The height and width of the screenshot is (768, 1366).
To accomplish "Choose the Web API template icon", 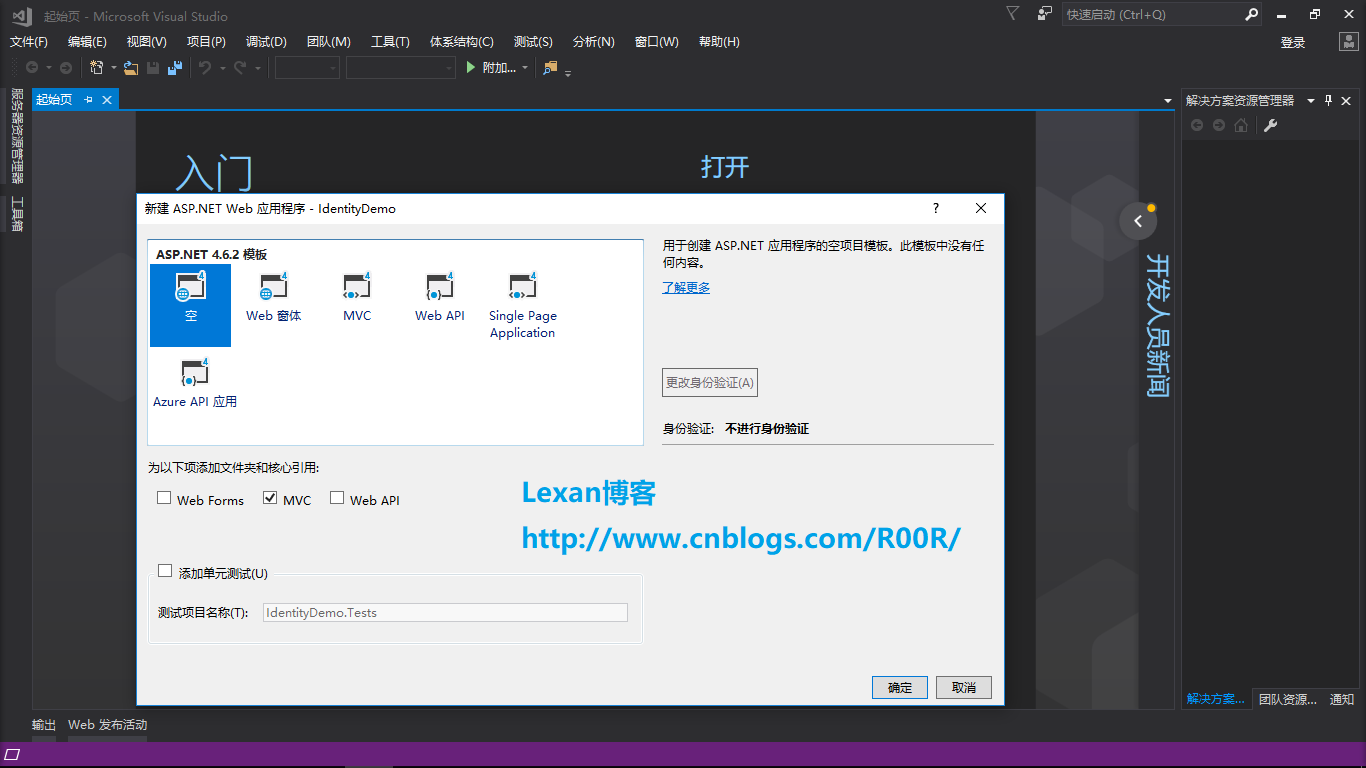I will (x=440, y=287).
